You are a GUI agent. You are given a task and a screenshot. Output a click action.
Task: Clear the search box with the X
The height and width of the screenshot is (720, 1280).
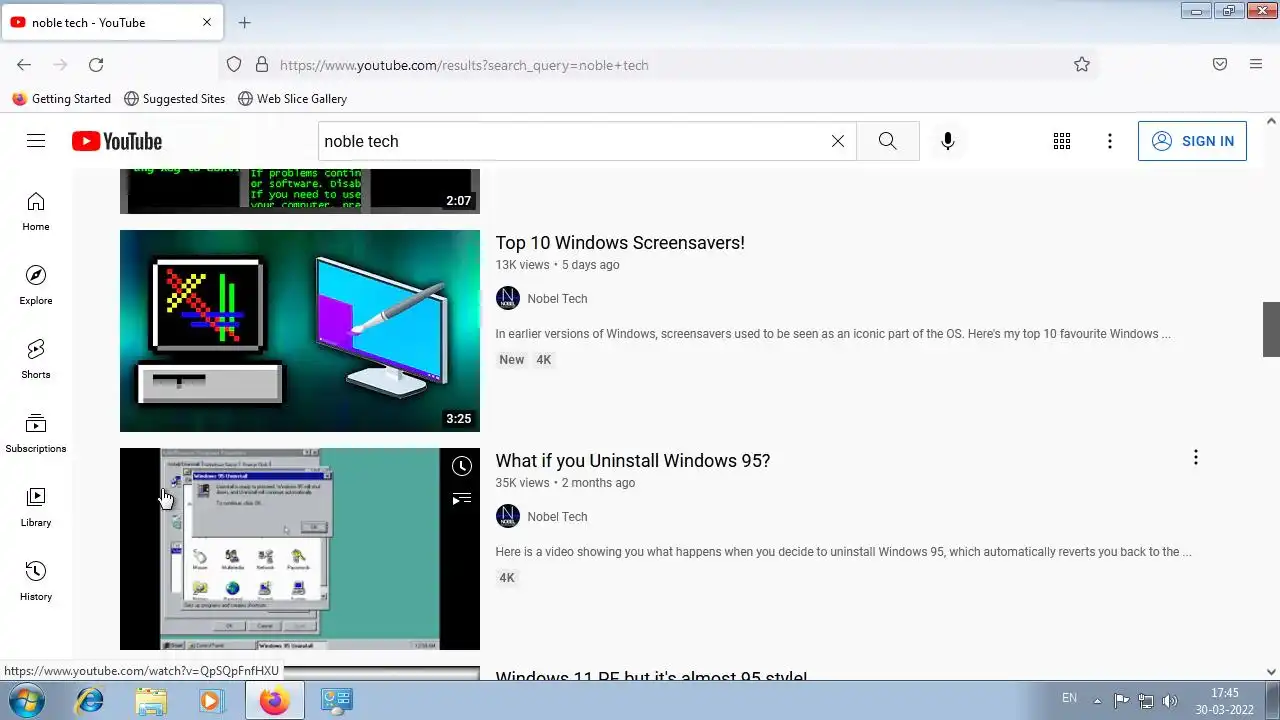tap(838, 141)
